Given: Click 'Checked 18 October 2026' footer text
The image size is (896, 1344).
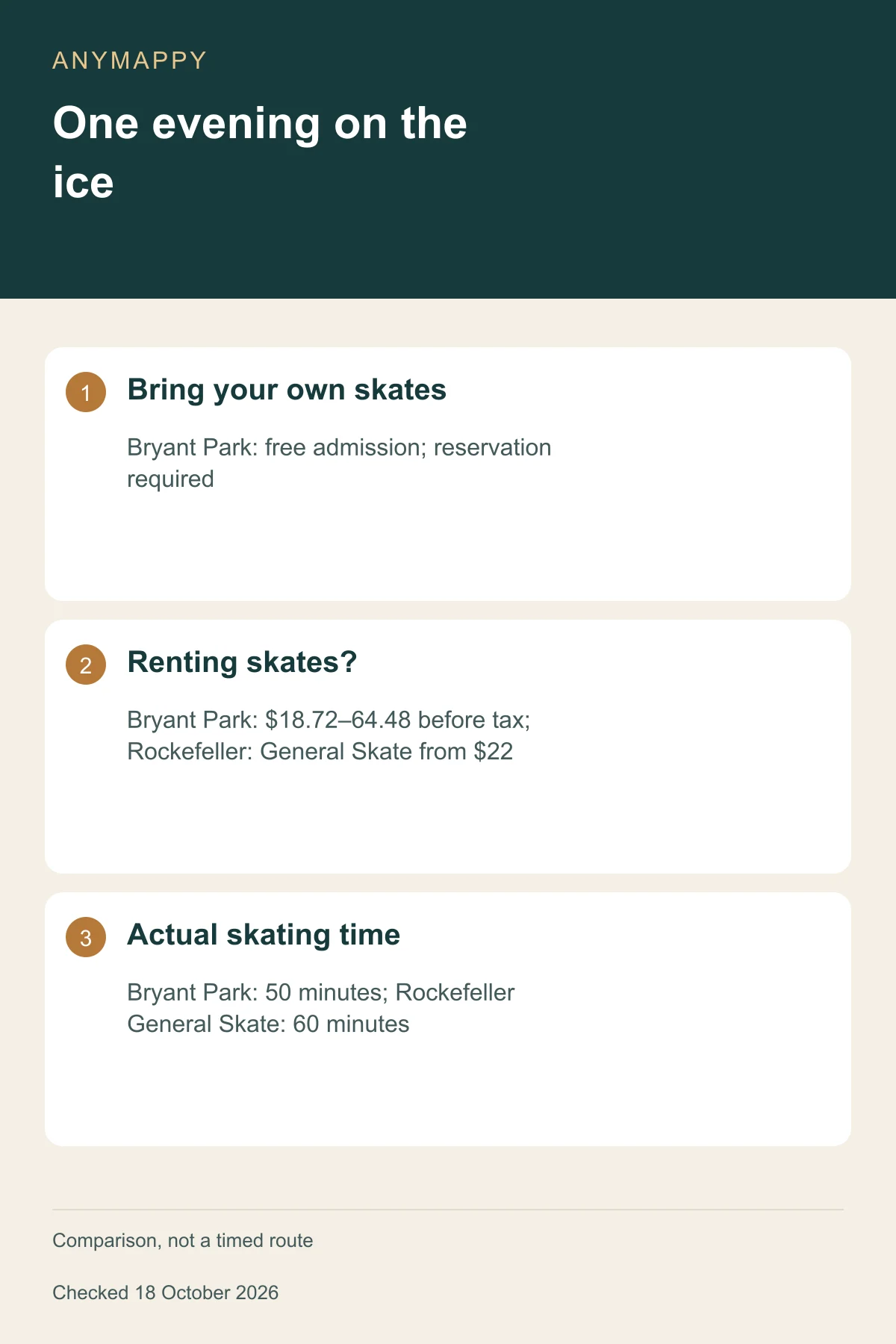Looking at the screenshot, I should (x=166, y=1292).
